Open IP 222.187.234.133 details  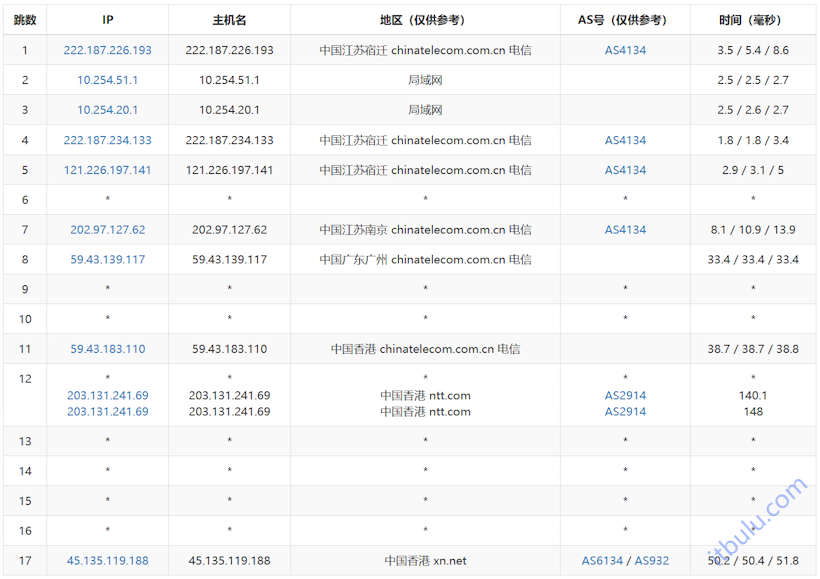tap(106, 140)
